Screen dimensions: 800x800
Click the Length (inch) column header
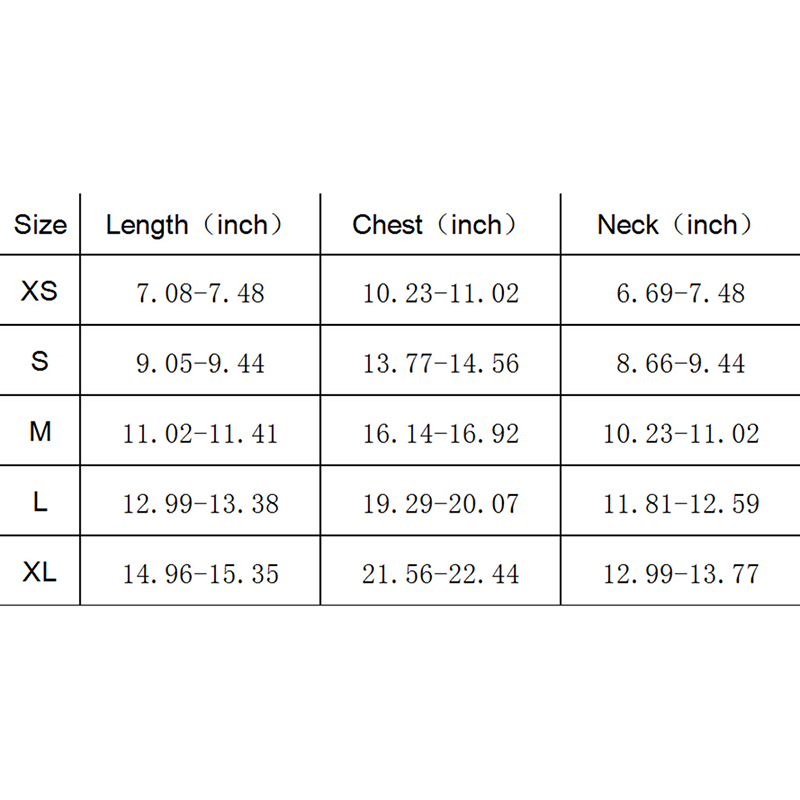coord(194,225)
